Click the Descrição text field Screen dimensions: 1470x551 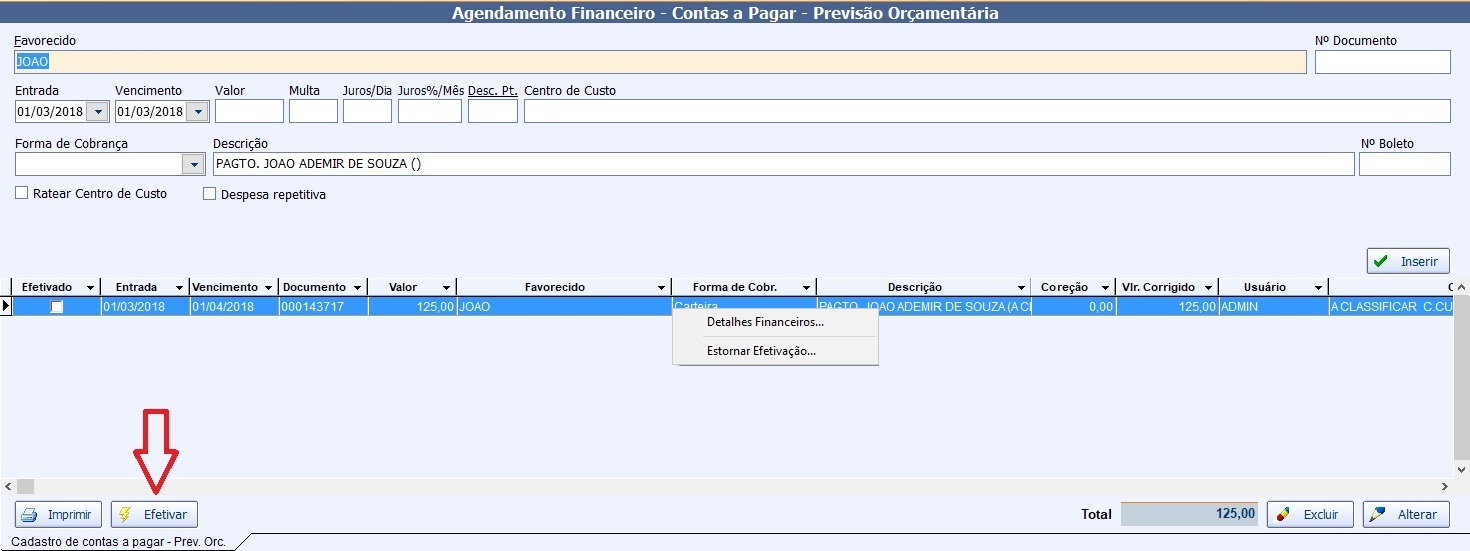783,164
